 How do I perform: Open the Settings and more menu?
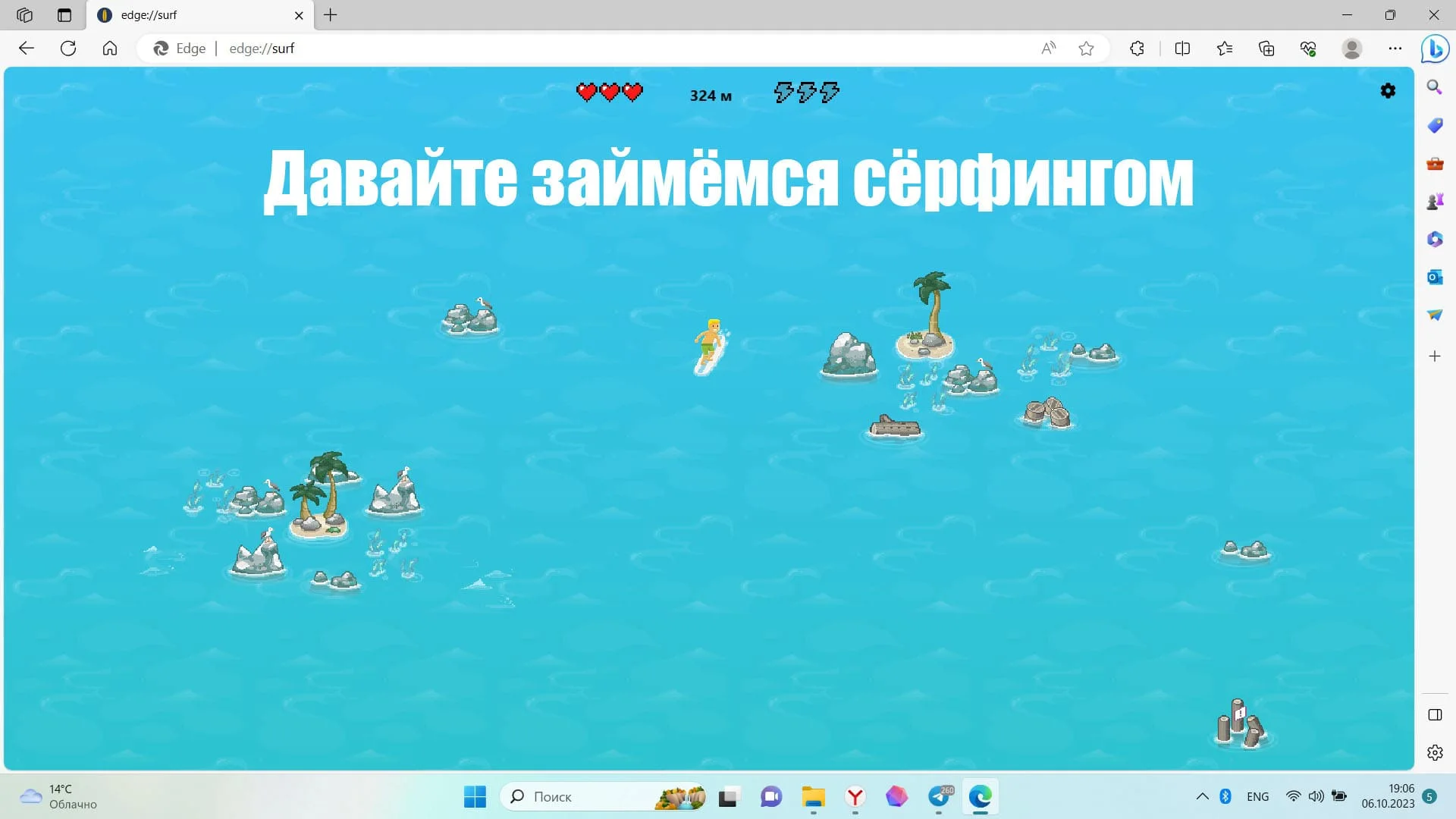click(x=1395, y=49)
